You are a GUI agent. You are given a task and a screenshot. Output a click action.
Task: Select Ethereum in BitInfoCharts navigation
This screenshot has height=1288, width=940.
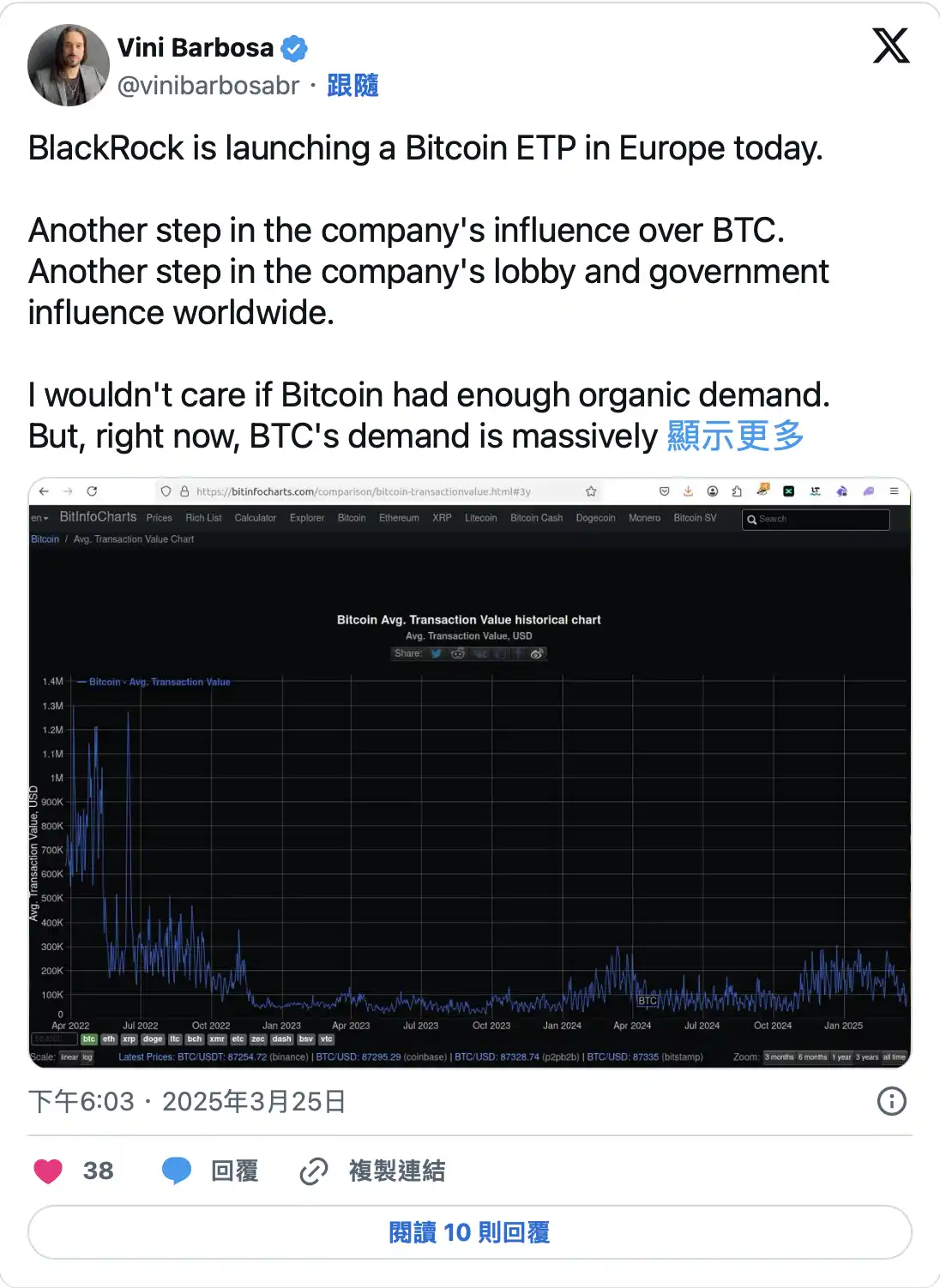click(x=399, y=518)
